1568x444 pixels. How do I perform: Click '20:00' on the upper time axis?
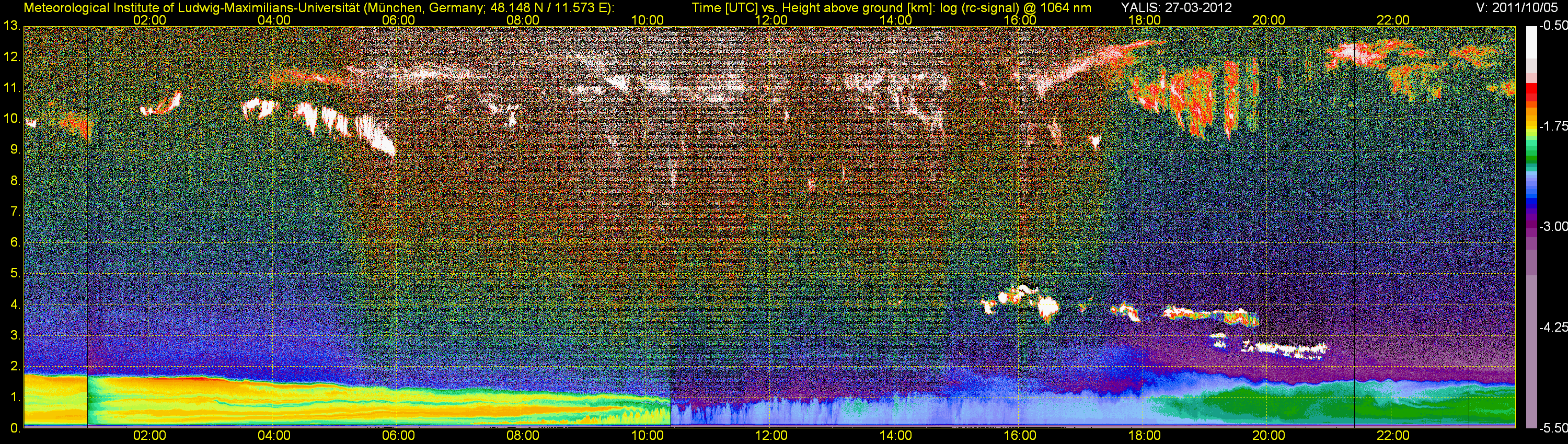tap(1269, 20)
